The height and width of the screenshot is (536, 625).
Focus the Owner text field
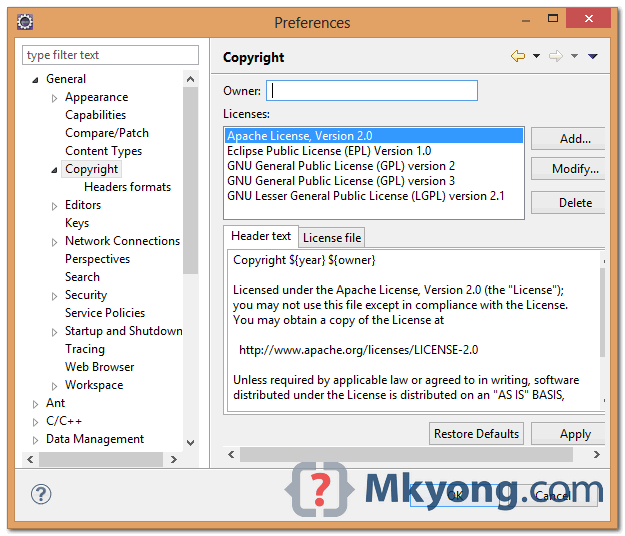pyautogui.click(x=371, y=90)
